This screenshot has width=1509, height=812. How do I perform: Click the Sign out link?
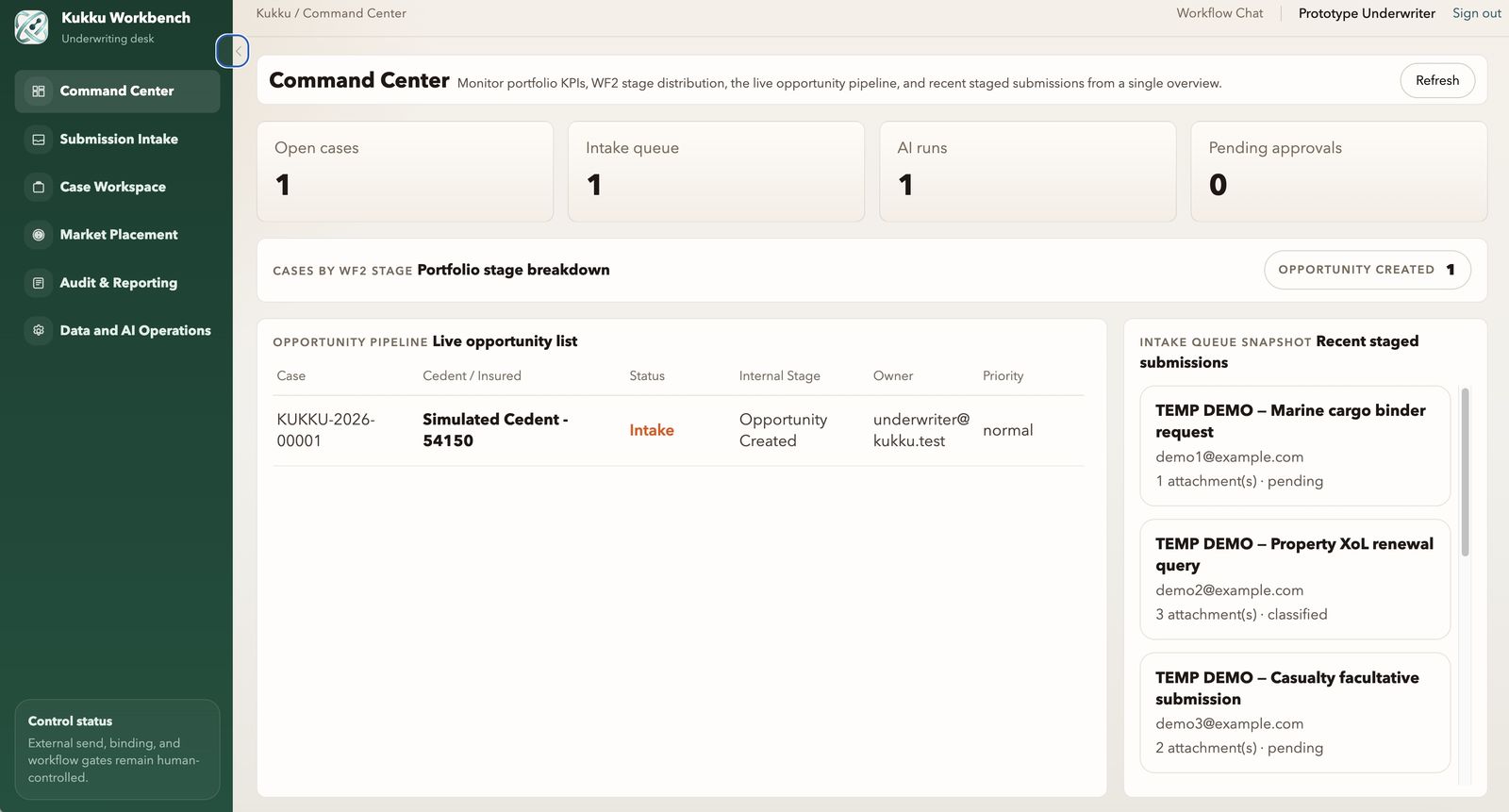[x=1476, y=13]
